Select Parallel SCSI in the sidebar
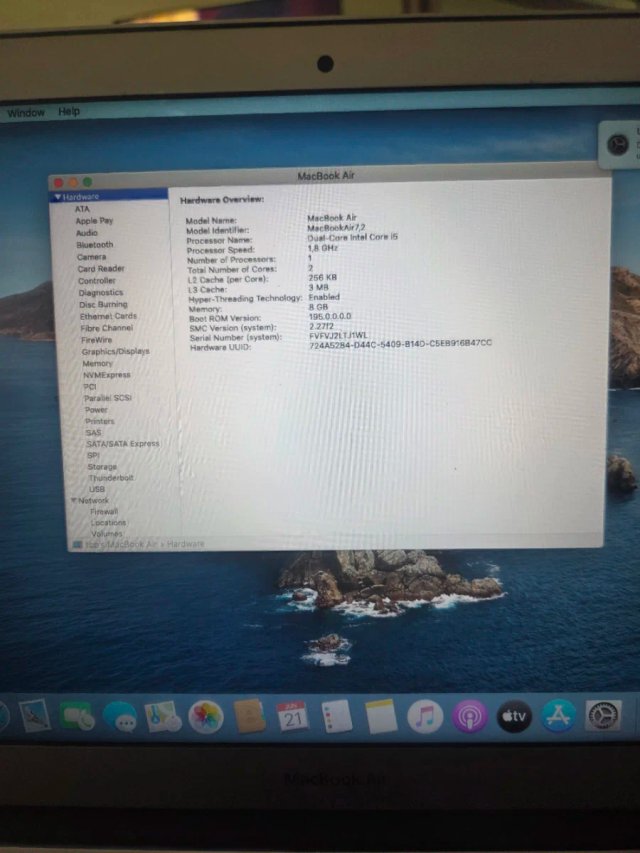Viewport: 640px width, 853px height. [108, 398]
